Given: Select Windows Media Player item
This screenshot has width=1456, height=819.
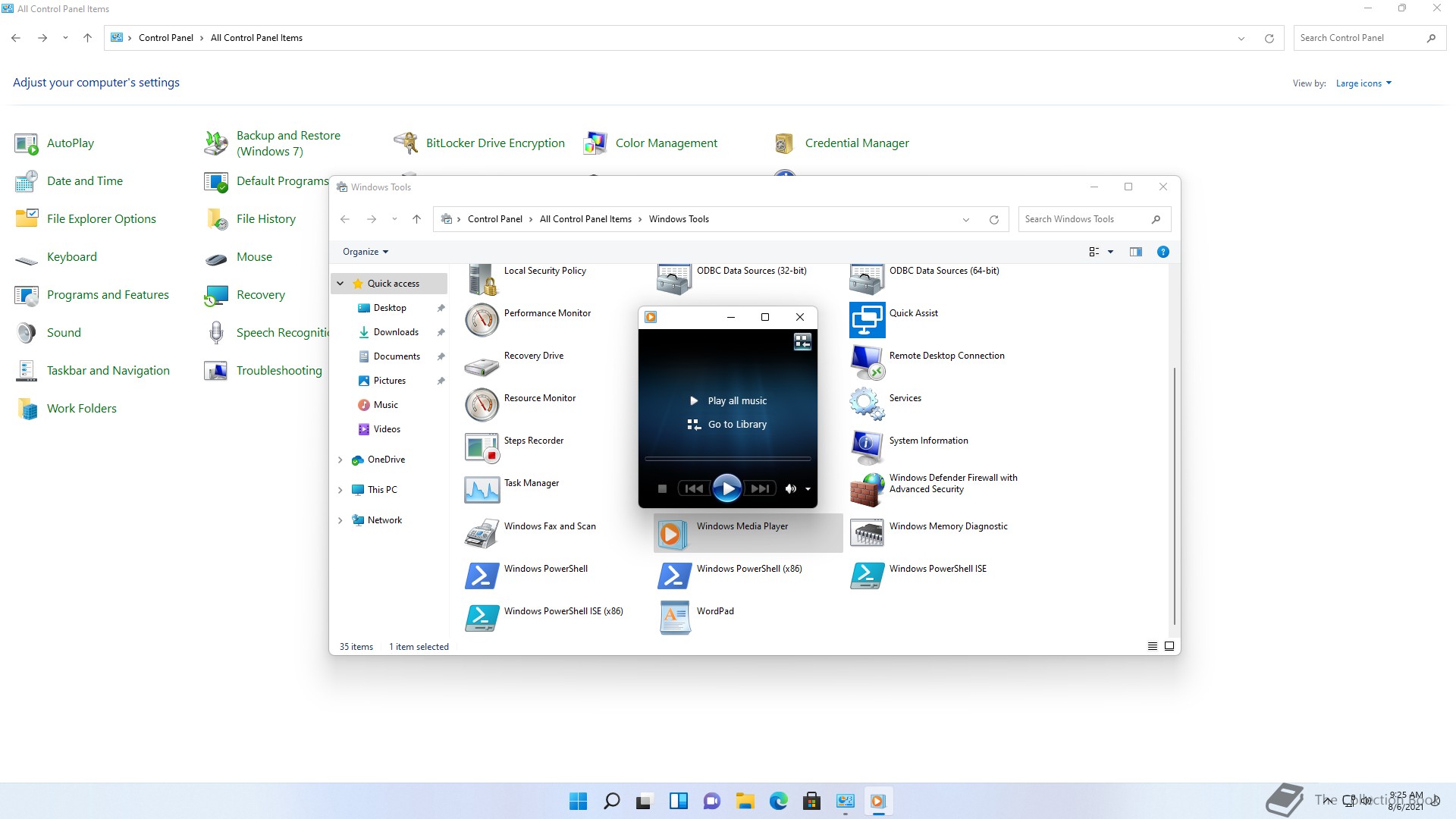Looking at the screenshot, I should coord(748,533).
